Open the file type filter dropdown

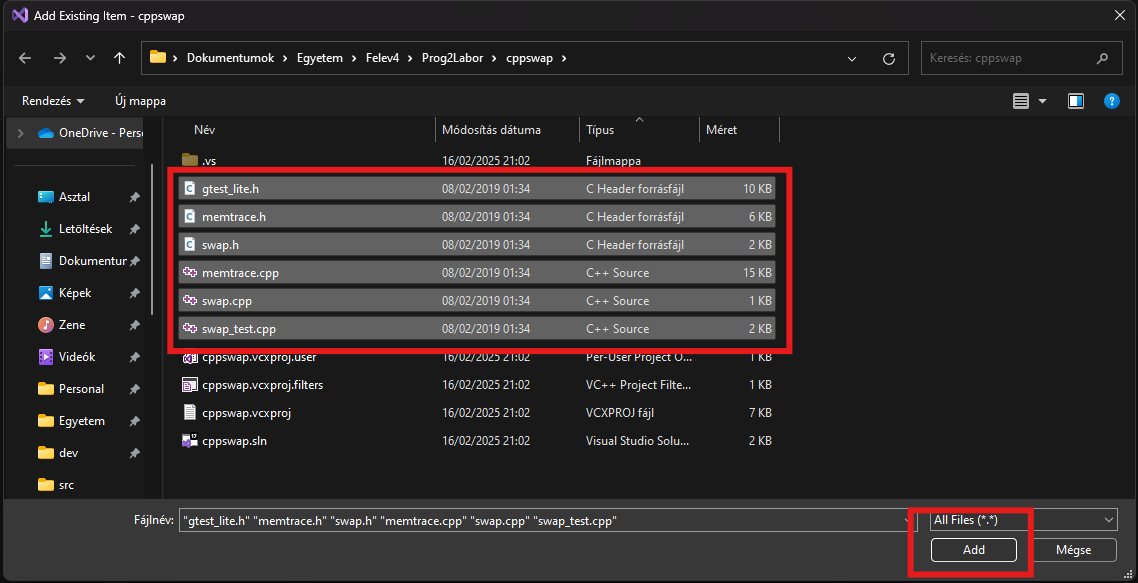pyautogui.click(x=1022, y=520)
